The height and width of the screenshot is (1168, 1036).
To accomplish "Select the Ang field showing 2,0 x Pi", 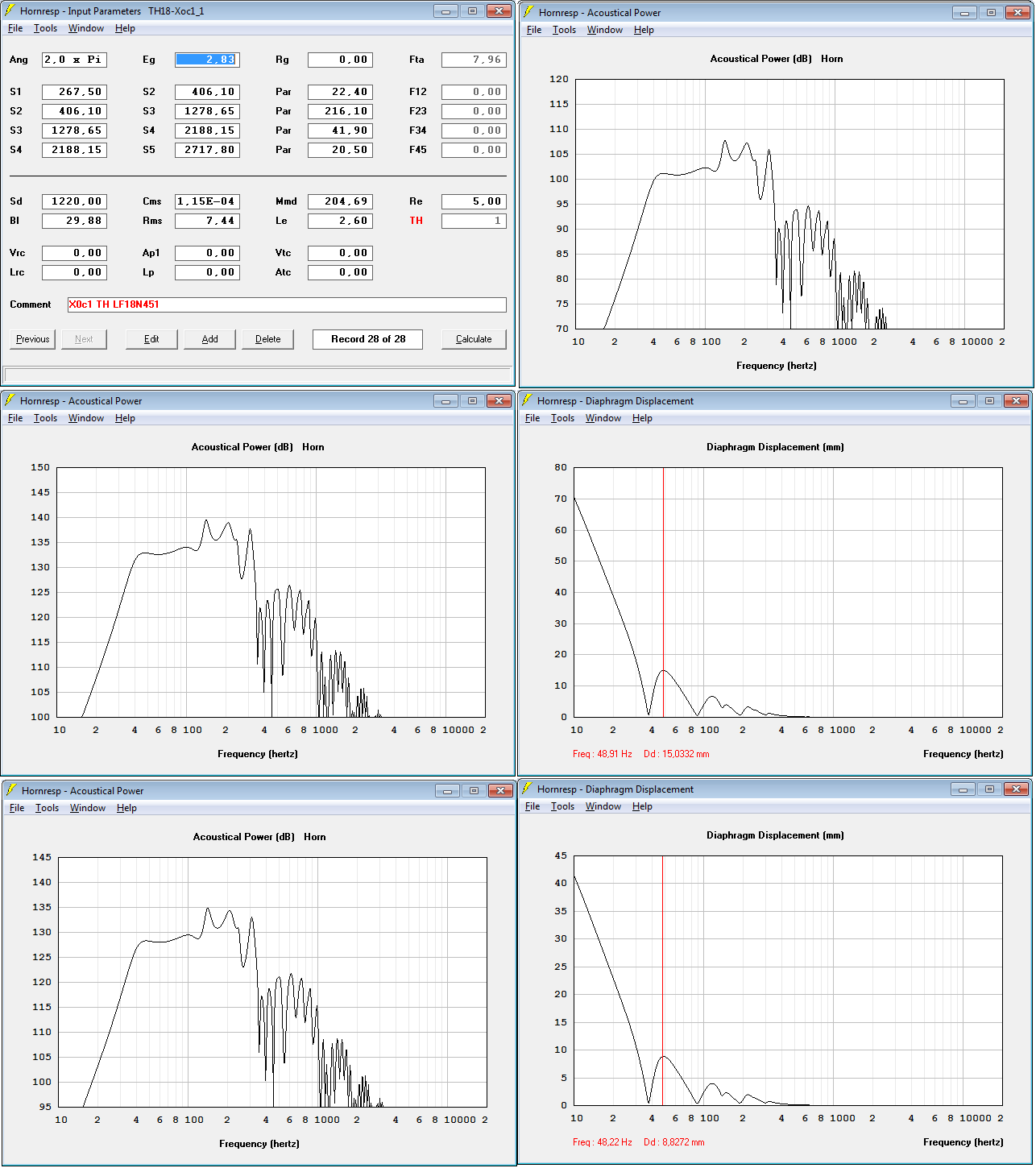I will coord(74,60).
